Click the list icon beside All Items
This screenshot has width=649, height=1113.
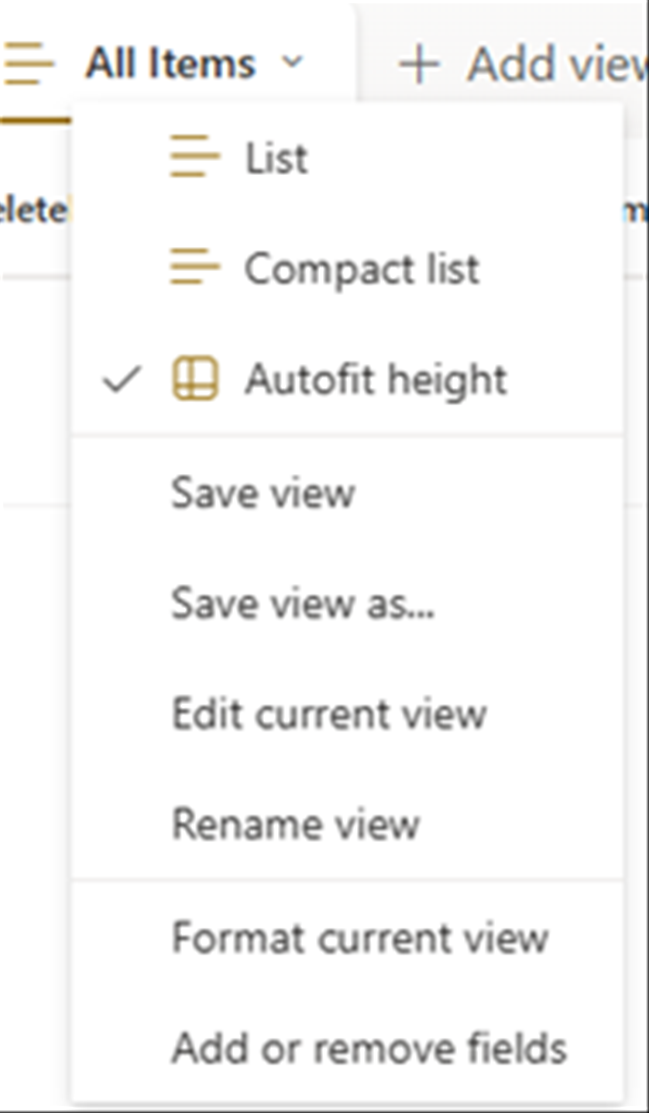(27, 63)
